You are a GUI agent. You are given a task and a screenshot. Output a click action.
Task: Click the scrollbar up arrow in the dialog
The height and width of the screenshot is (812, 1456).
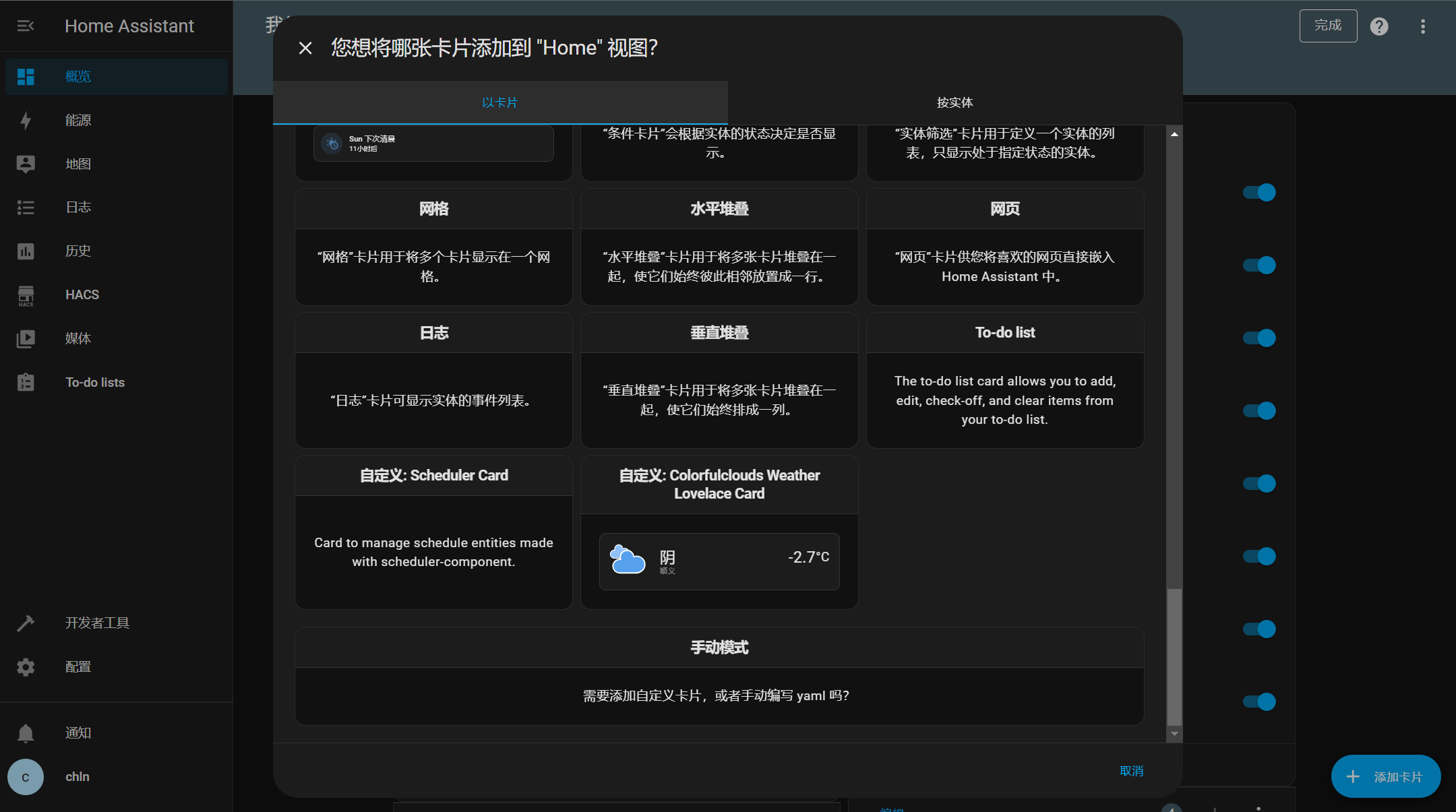click(x=1174, y=134)
